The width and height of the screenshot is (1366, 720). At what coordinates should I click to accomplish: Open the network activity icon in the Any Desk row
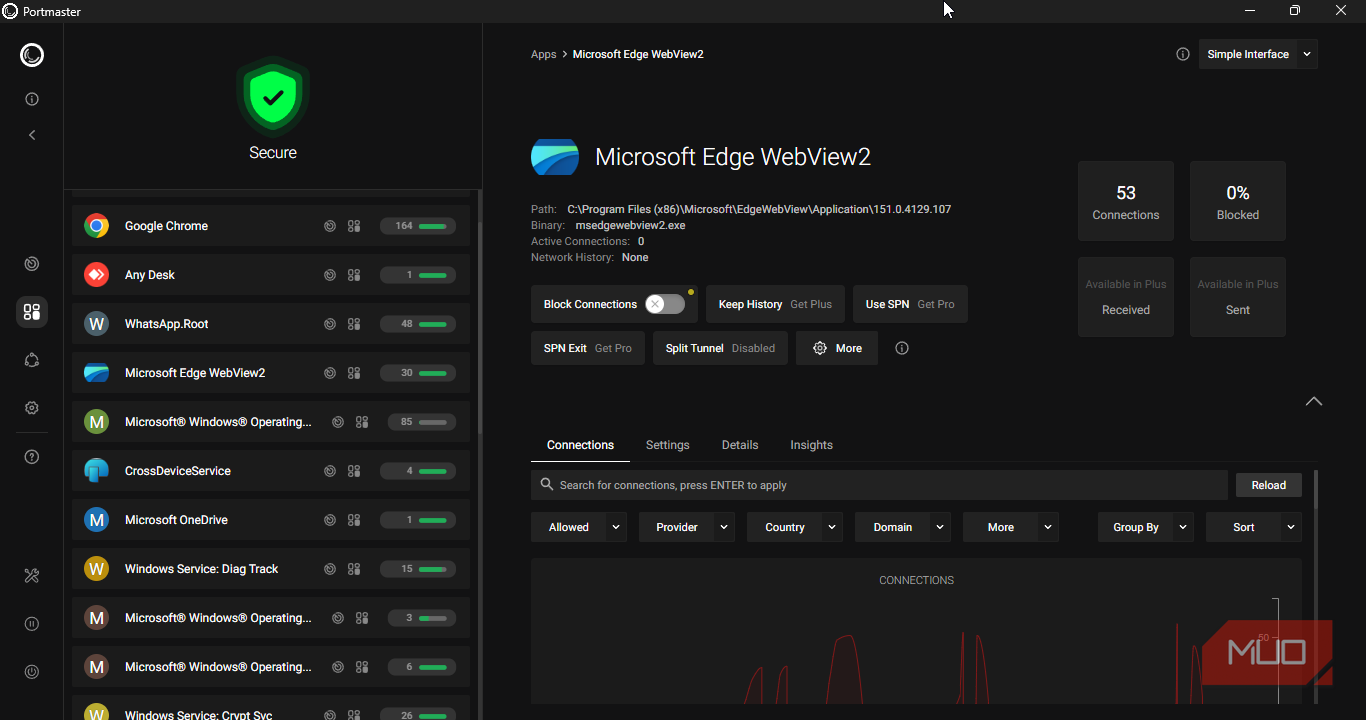330,275
